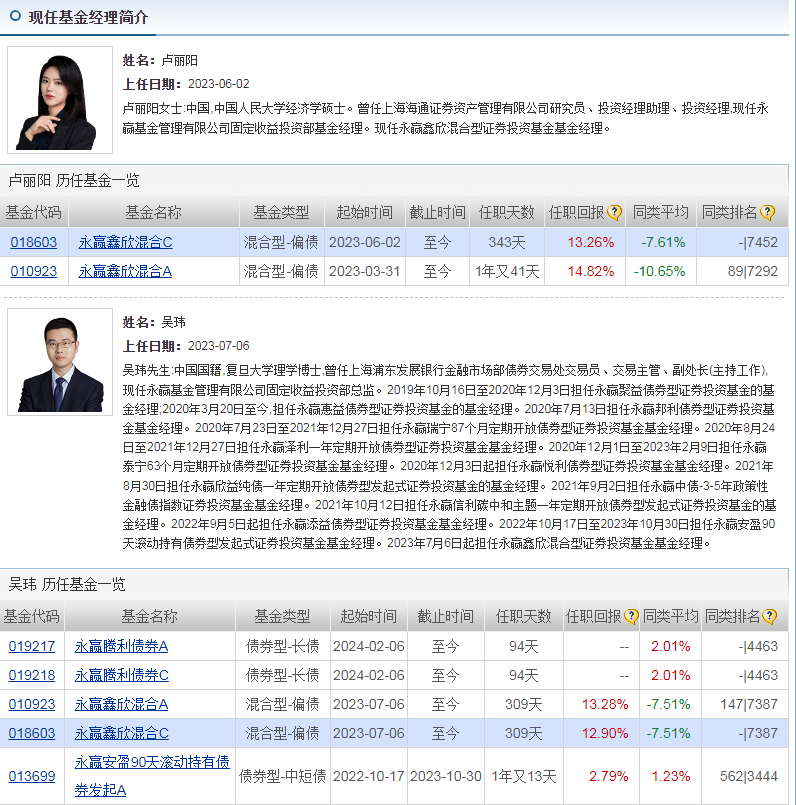Click 13.28% return value

(605, 704)
